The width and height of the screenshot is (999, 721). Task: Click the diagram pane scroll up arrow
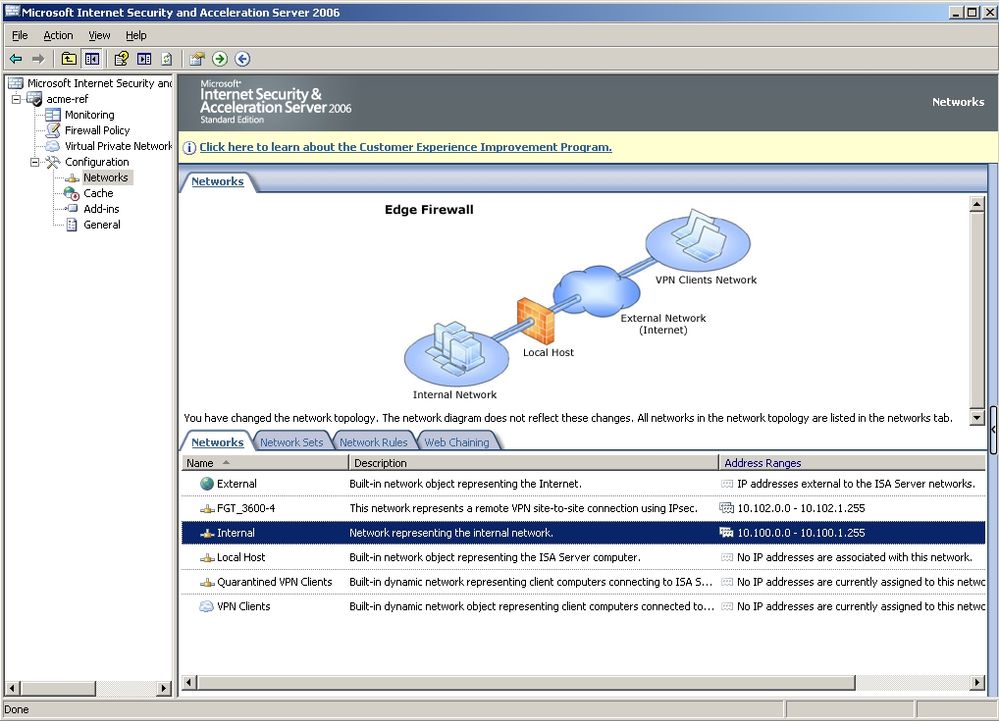977,204
